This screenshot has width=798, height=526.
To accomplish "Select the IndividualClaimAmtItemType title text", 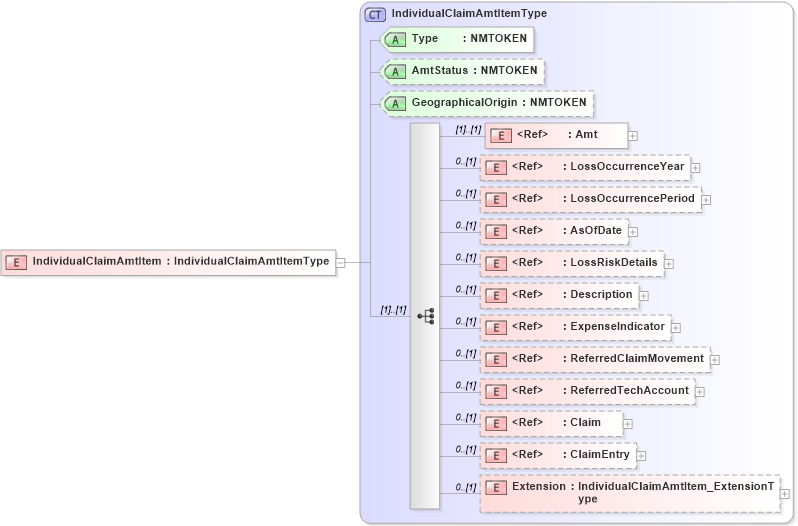I will [469, 14].
